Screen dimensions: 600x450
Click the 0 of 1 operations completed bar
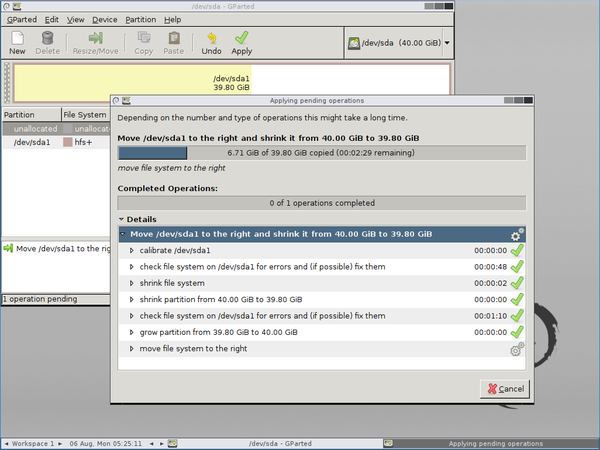tap(322, 203)
